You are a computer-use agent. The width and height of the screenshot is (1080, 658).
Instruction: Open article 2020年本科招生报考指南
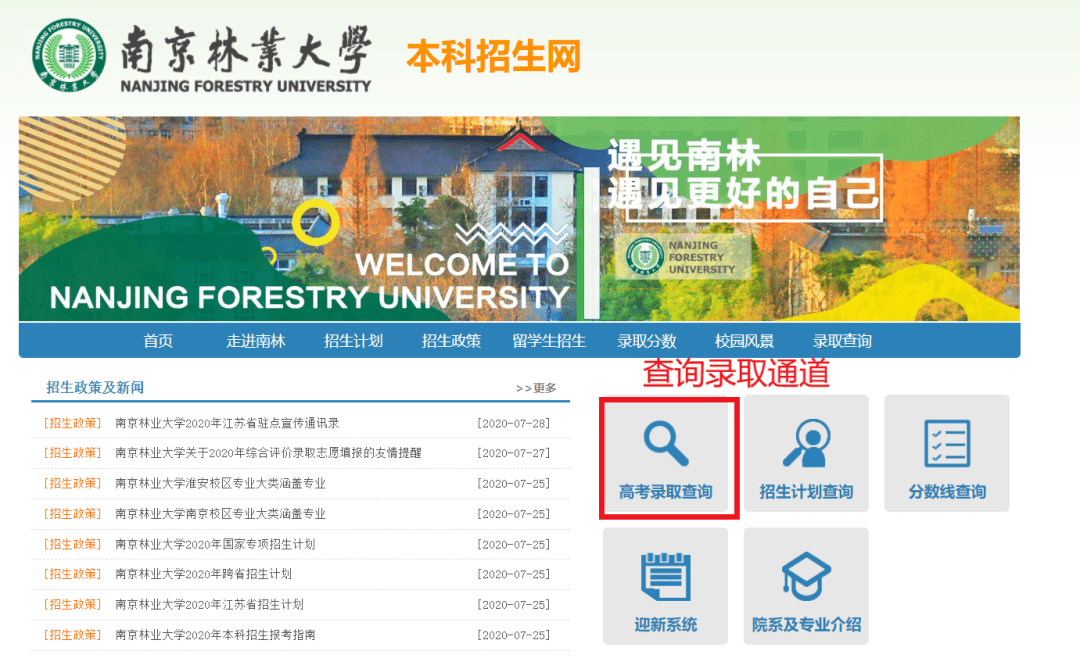[215, 635]
